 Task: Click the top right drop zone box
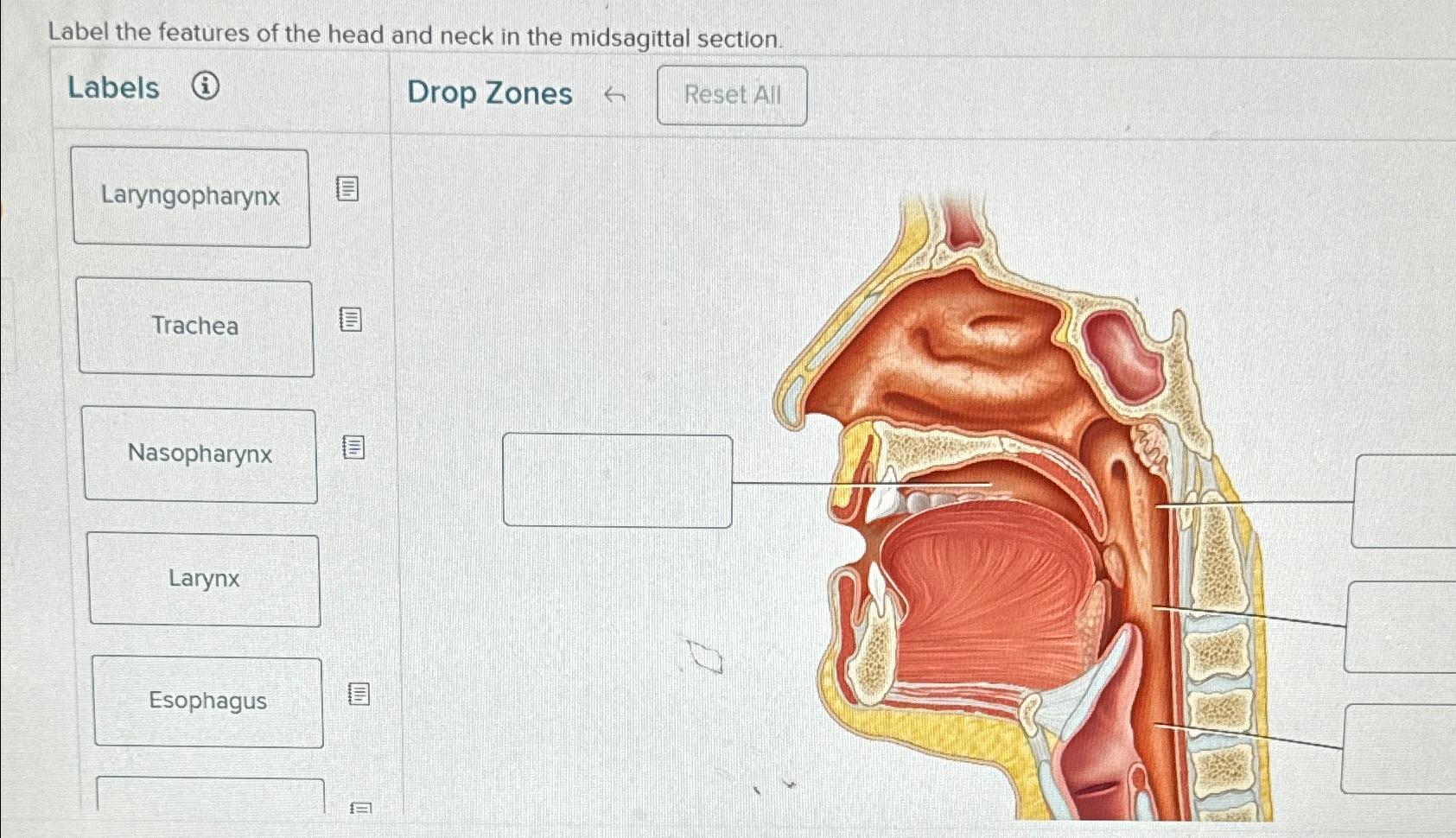1404,501
